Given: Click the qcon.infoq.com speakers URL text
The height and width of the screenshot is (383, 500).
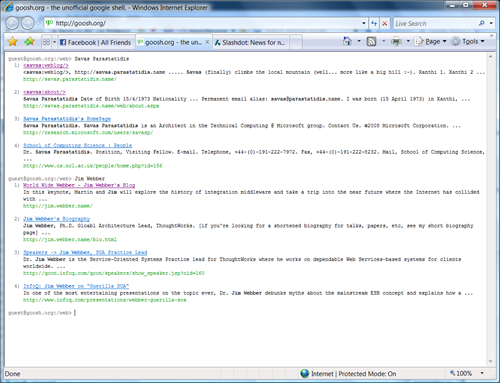Looking at the screenshot, I should (114, 273).
